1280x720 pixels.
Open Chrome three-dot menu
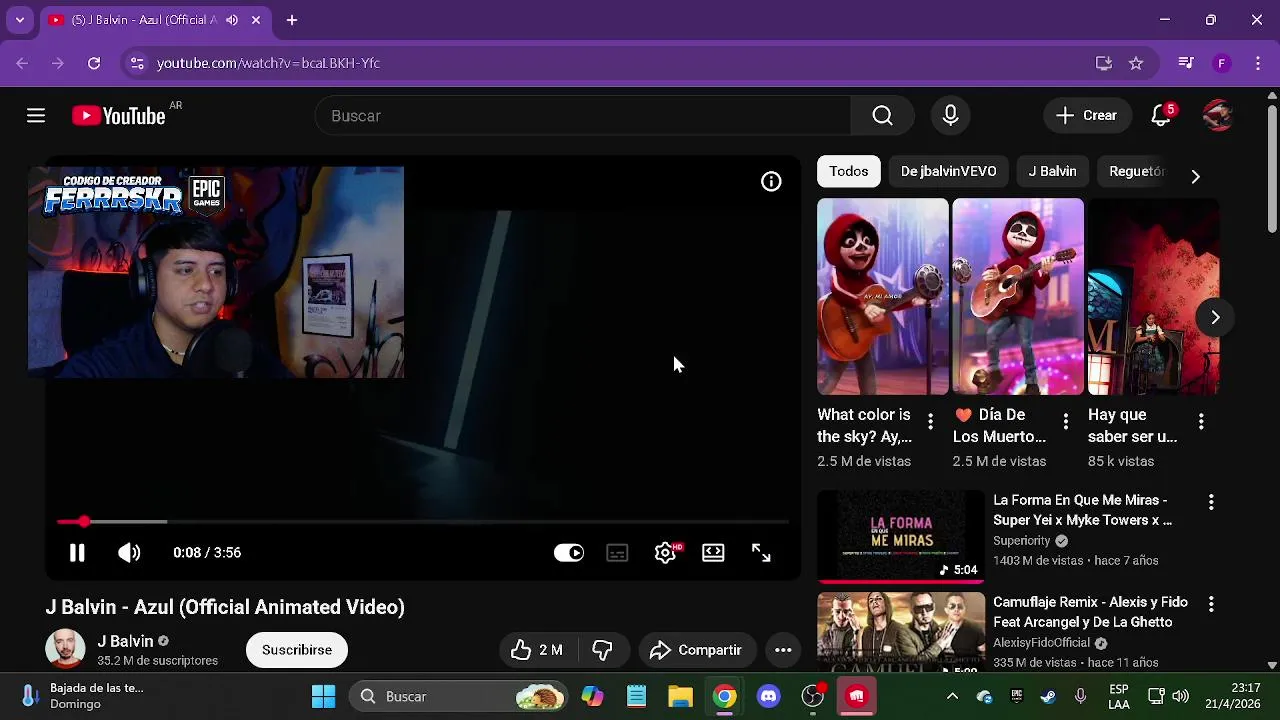[x=1257, y=63]
